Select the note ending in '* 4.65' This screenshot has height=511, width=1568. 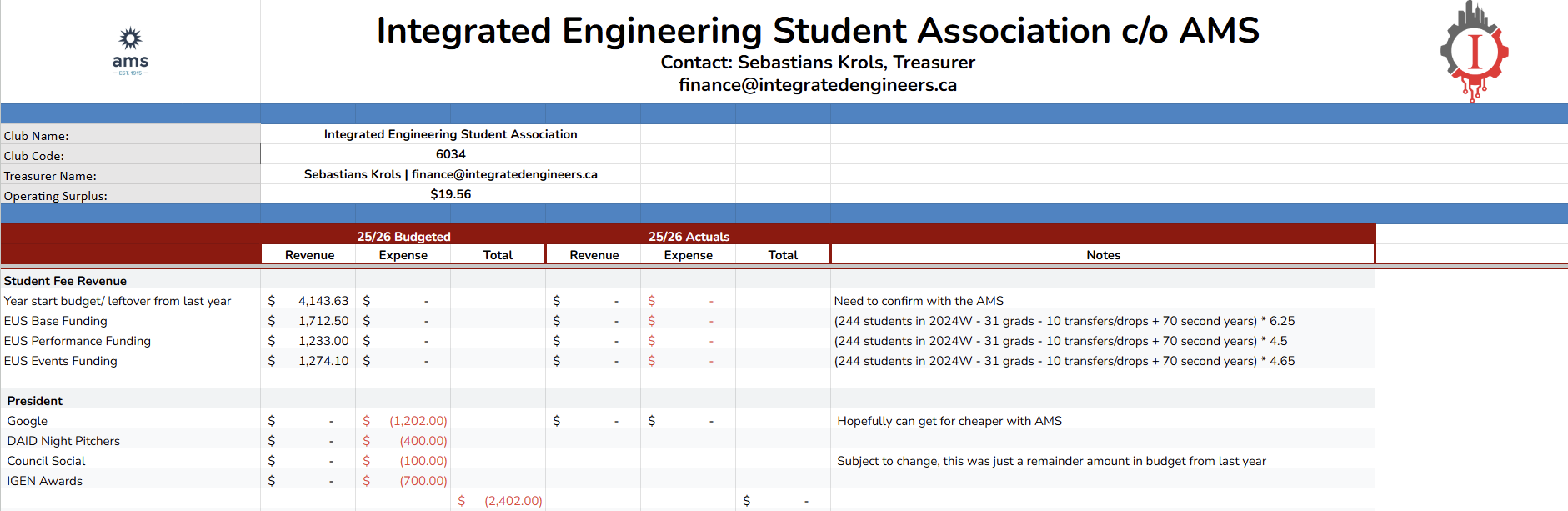pos(1065,361)
